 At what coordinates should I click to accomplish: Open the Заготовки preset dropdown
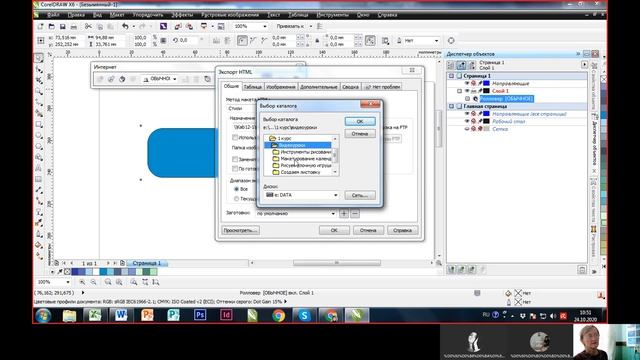(x=333, y=213)
